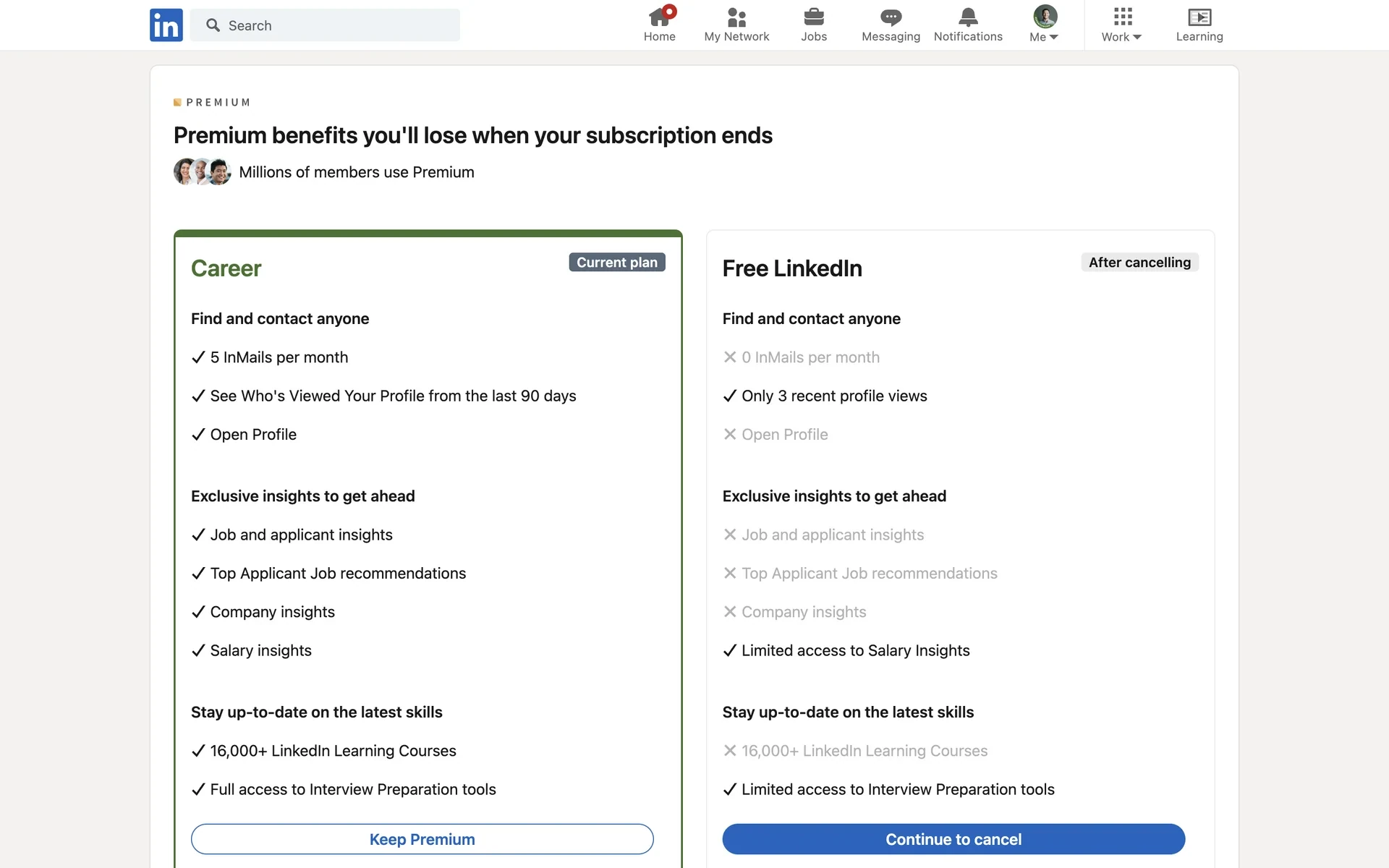Click '0 InMails per month' text
This screenshot has height=868, width=1389.
coord(810,357)
